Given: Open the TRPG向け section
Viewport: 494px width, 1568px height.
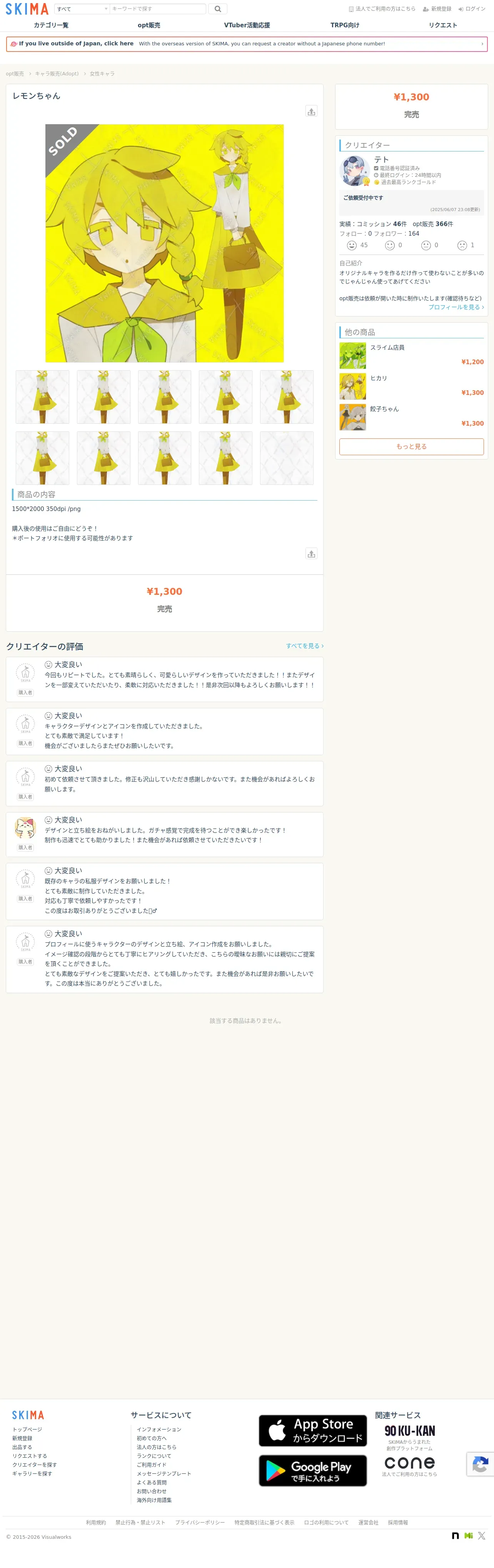Looking at the screenshot, I should 345,25.
